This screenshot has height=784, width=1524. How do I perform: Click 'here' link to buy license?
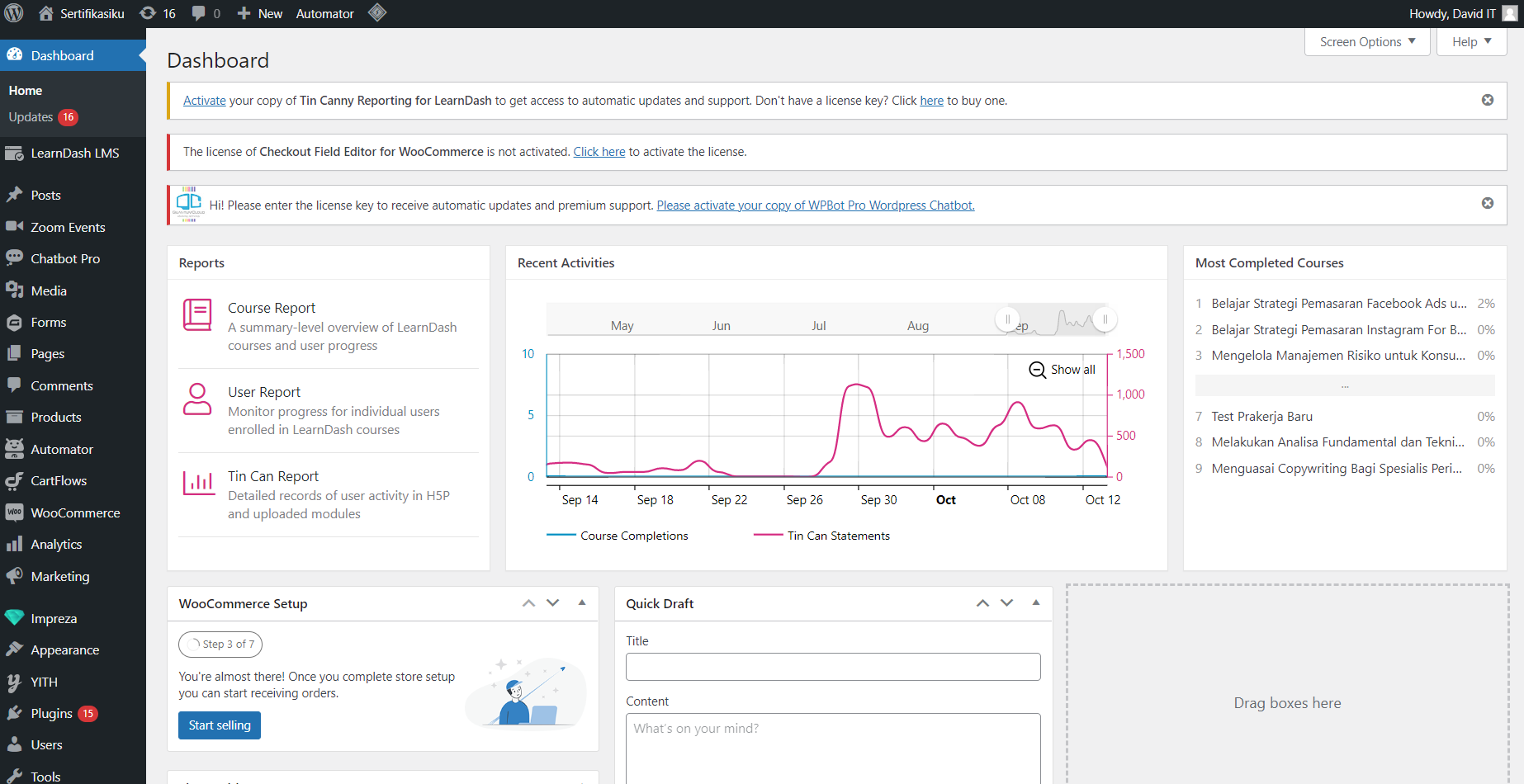tap(932, 101)
